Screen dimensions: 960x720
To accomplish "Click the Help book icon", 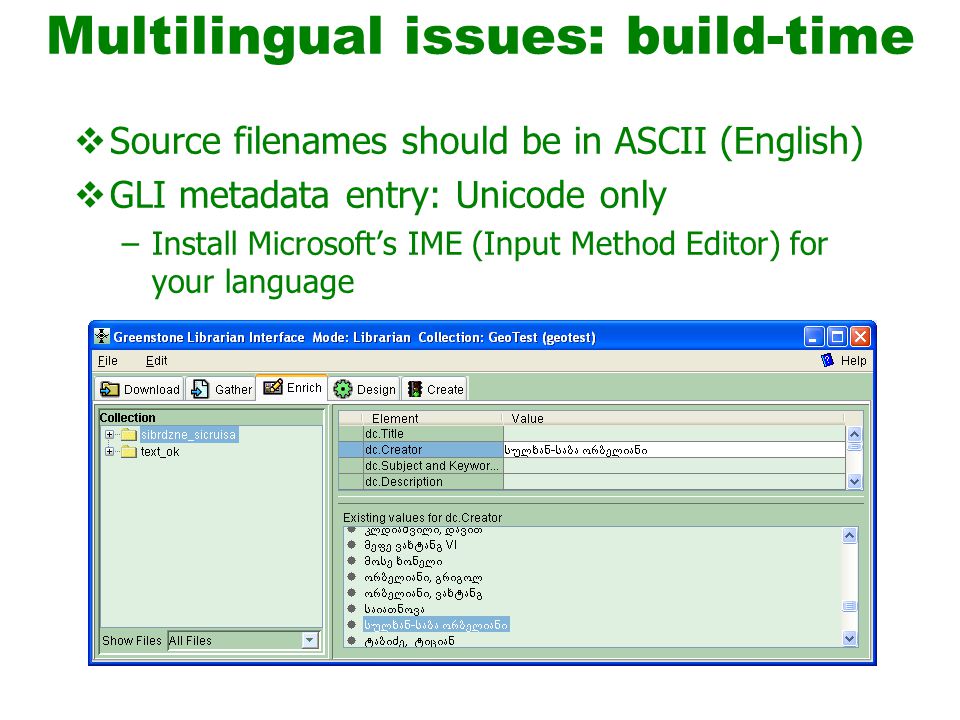I will tap(827, 360).
